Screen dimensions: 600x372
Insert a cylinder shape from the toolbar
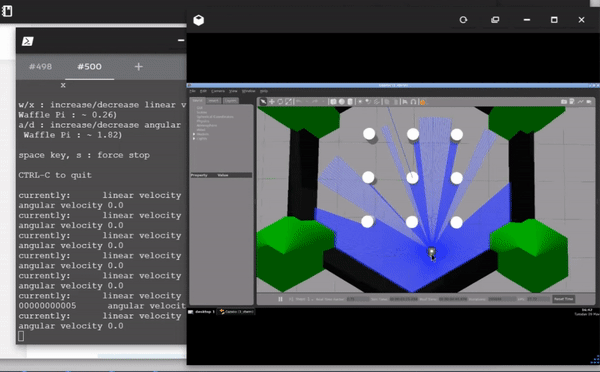(350, 102)
